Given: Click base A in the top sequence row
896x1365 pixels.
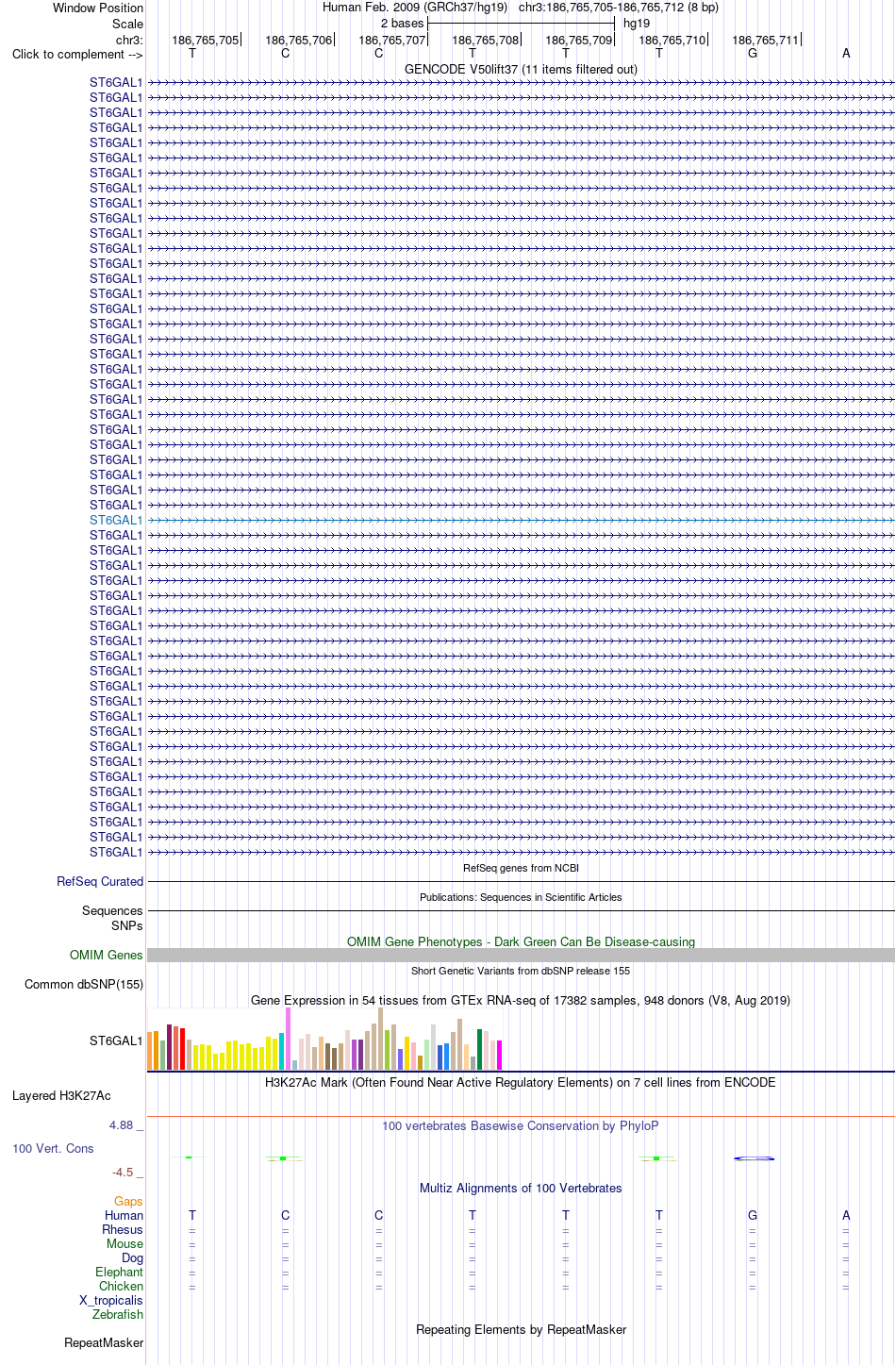Looking at the screenshot, I should 846,54.
